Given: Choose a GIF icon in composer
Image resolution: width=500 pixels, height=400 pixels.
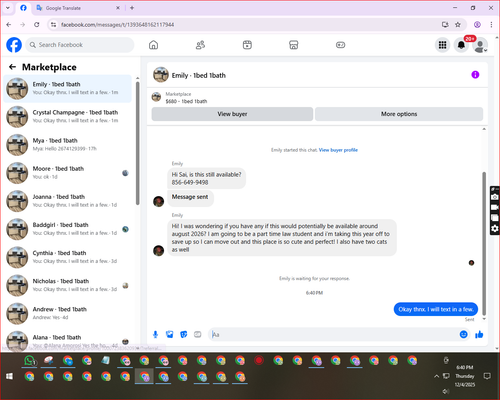Looking at the screenshot, I should pos(198,334).
